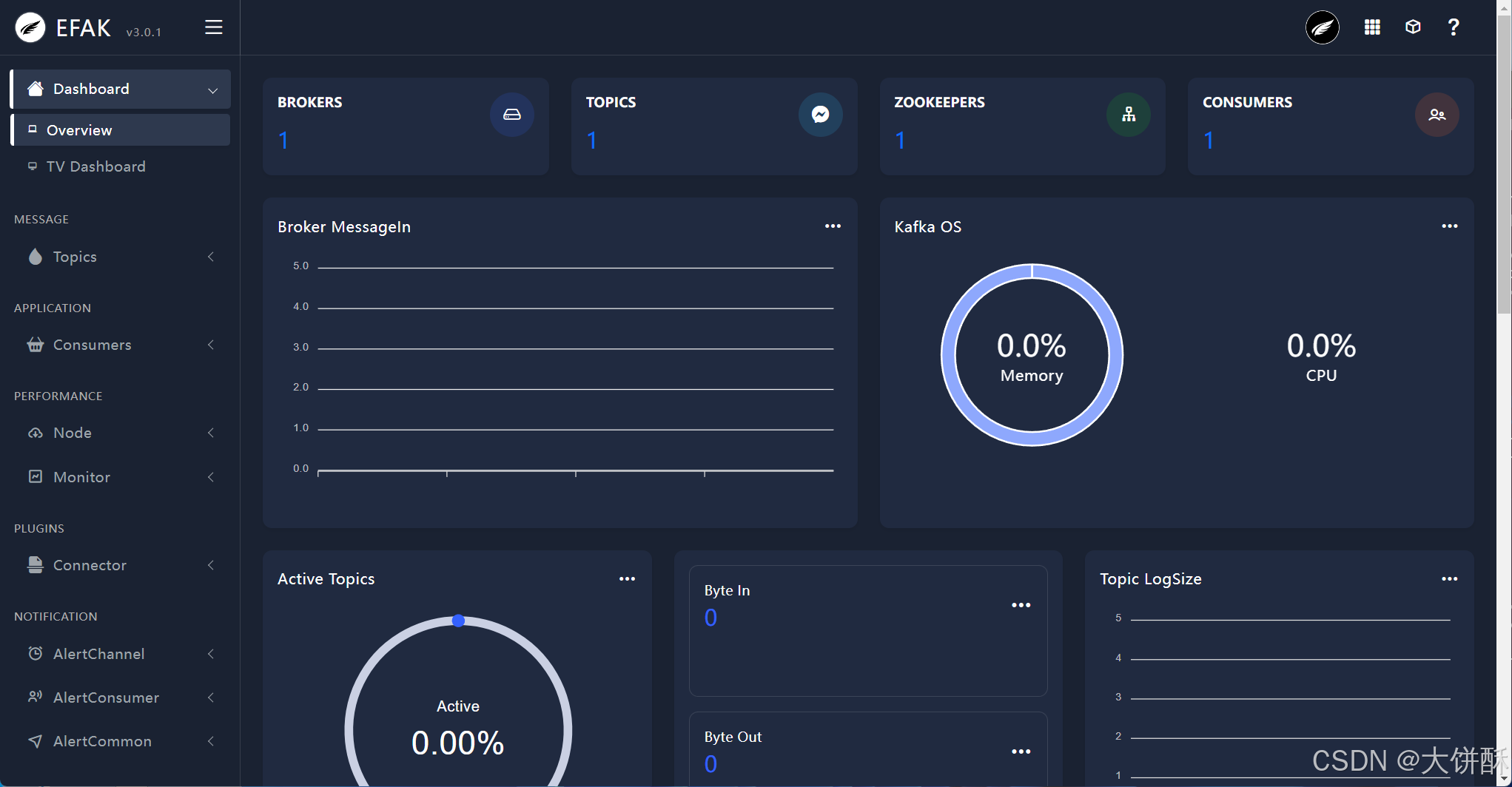The height and width of the screenshot is (787, 1512).
Task: Click the AlertCommon sidebar label
Action: pos(102,741)
